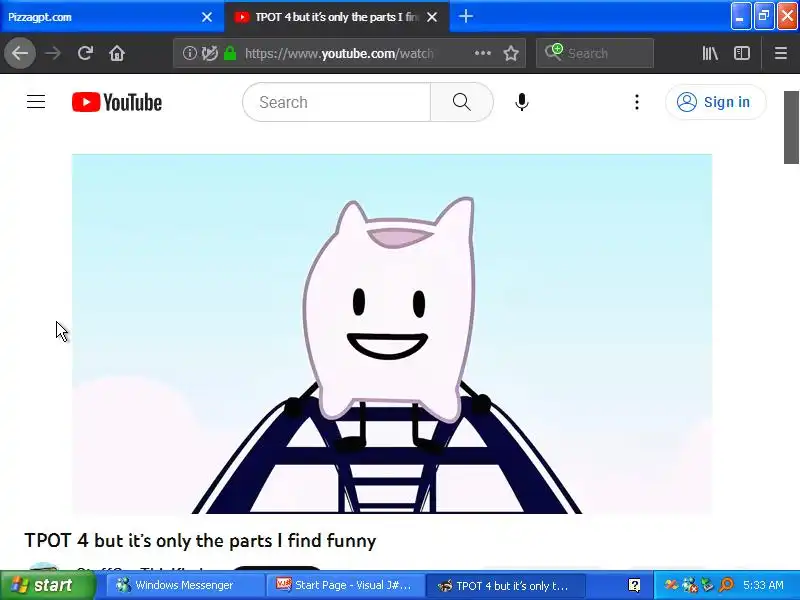The height and width of the screenshot is (600, 800).
Task: Go to YouTube home via logo
Action: pos(117,102)
